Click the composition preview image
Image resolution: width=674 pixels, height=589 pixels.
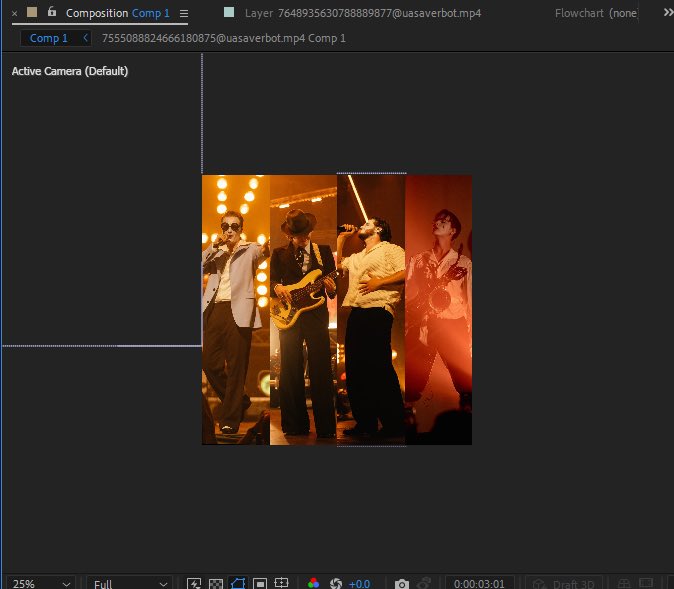337,310
